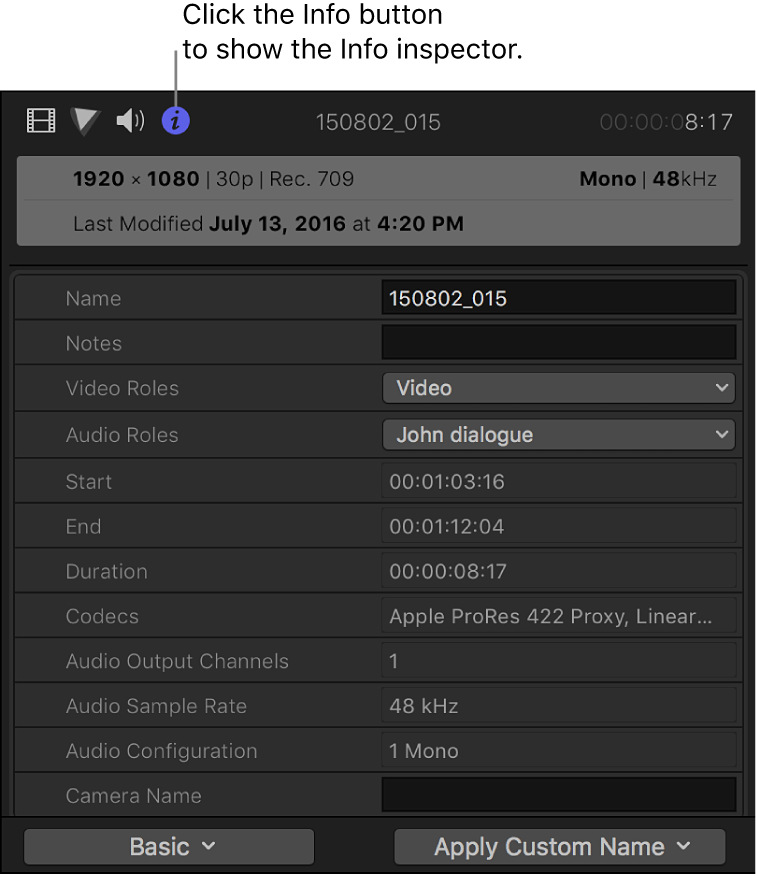
Task: Expand the Basic metadata view menu
Action: pos(168,846)
